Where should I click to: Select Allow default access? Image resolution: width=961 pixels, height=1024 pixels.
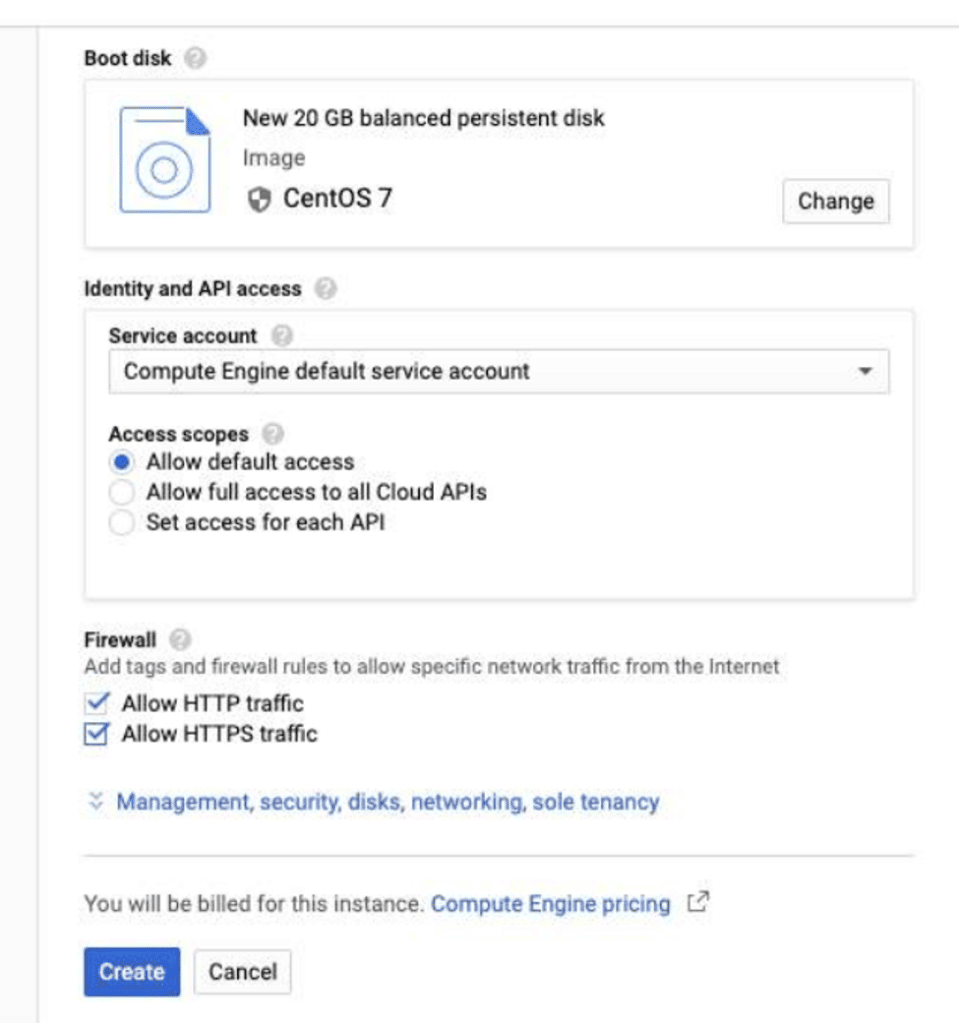tap(121, 462)
